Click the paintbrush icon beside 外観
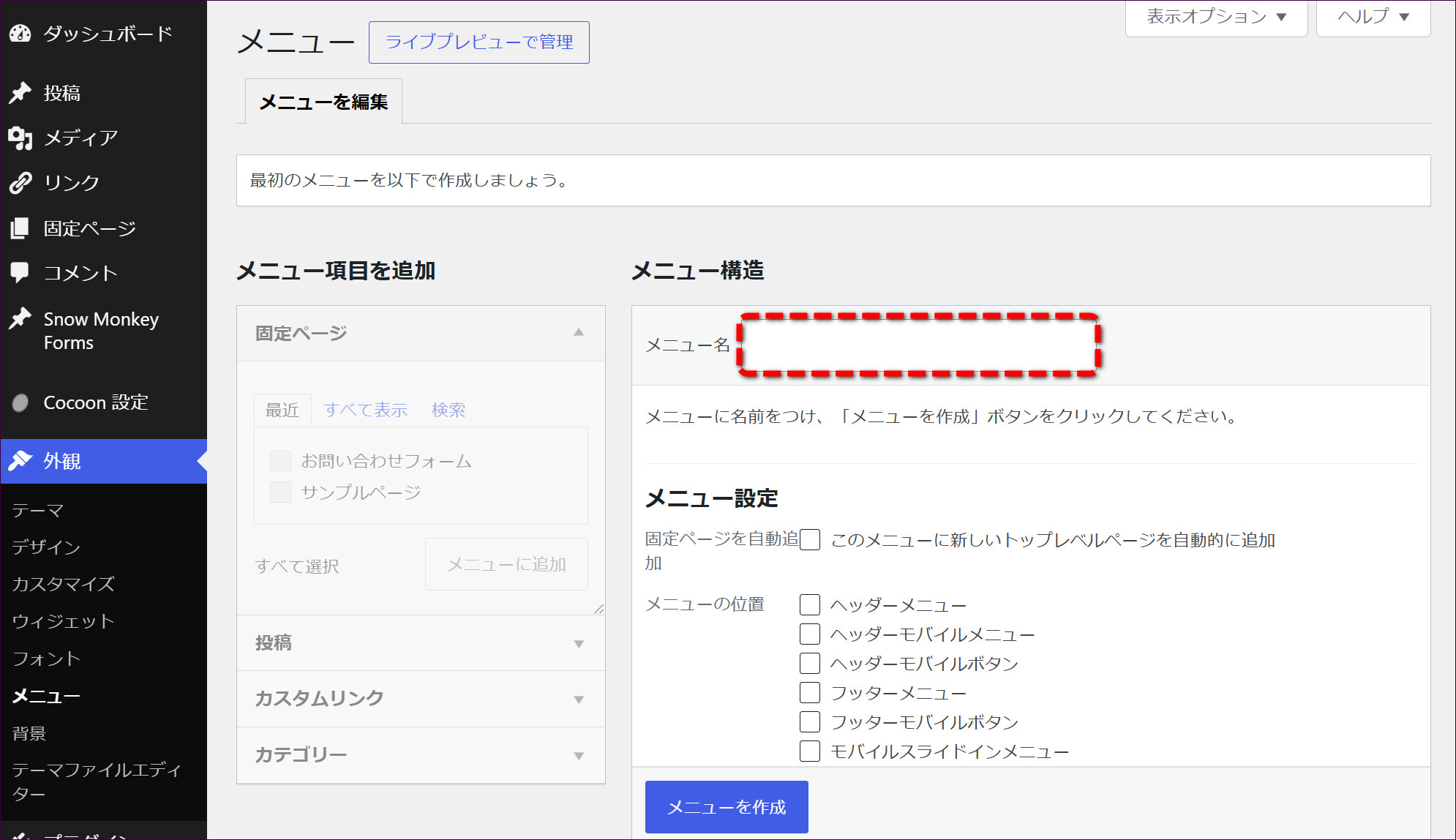1456x840 pixels. [20, 461]
